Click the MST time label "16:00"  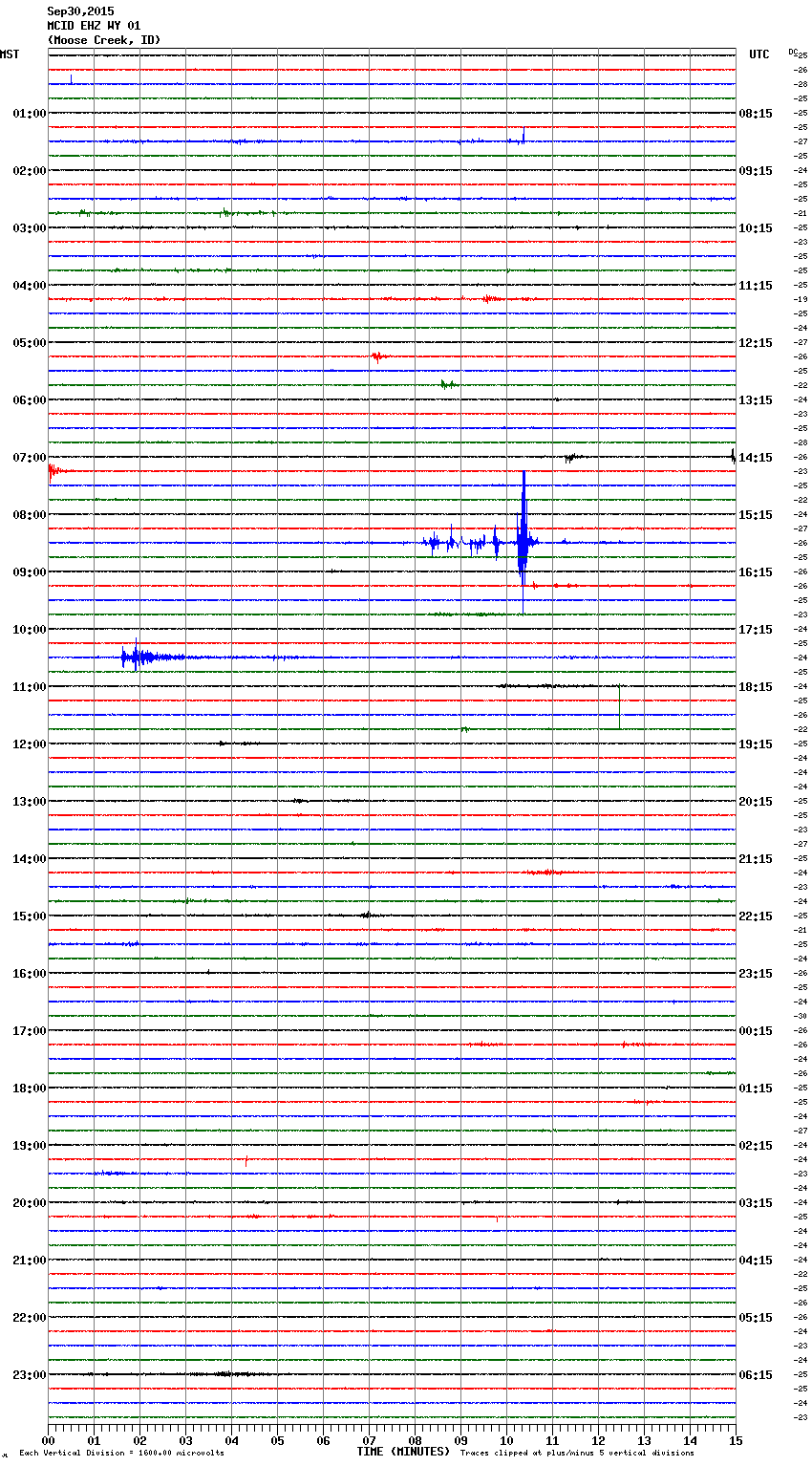tap(30, 974)
